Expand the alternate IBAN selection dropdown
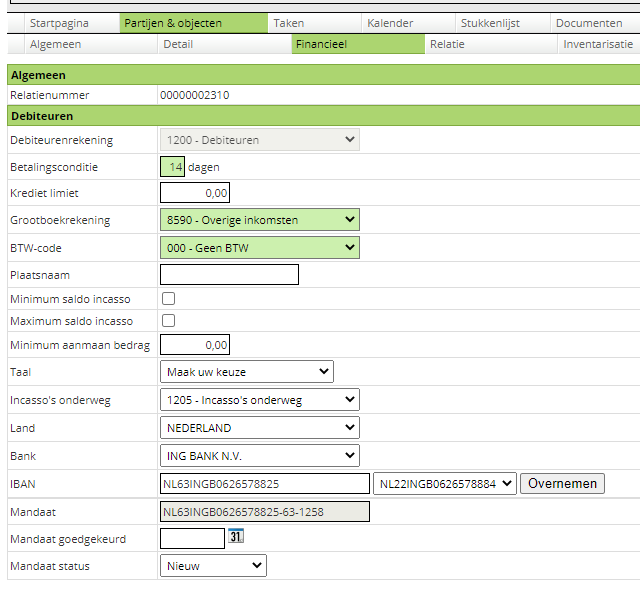This screenshot has height=596, width=640. coord(444,484)
